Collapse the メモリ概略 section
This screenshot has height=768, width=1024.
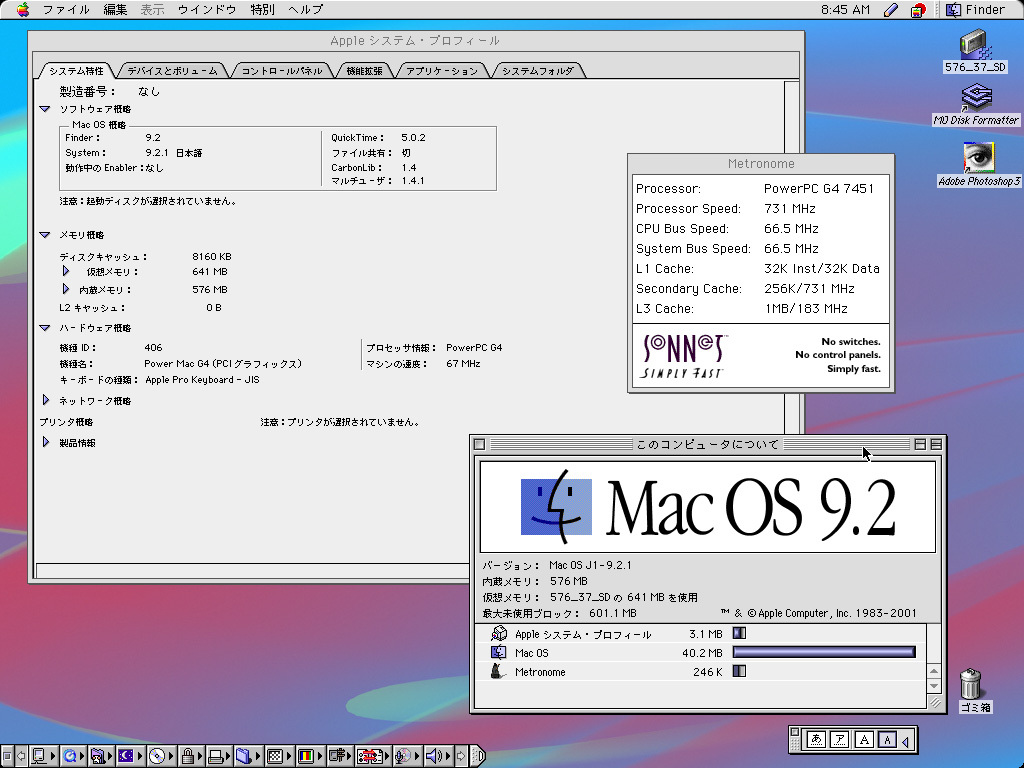(44, 234)
